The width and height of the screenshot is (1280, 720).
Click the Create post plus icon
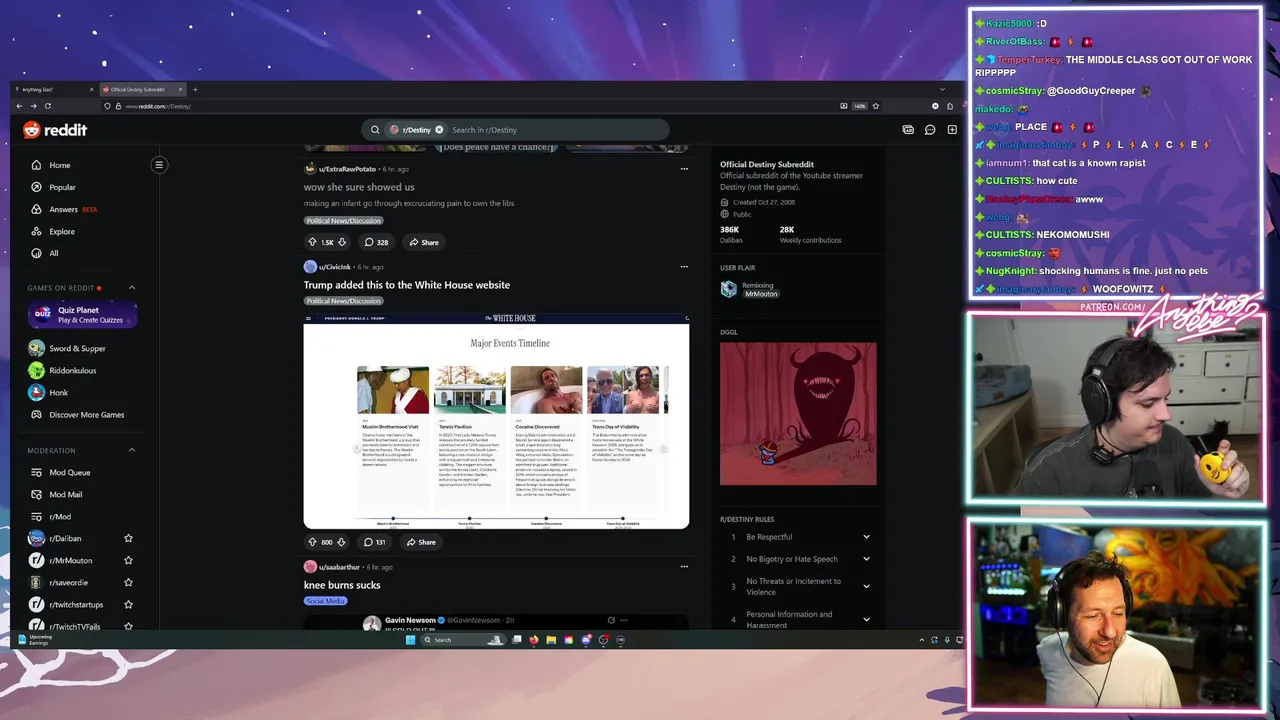tap(952, 130)
